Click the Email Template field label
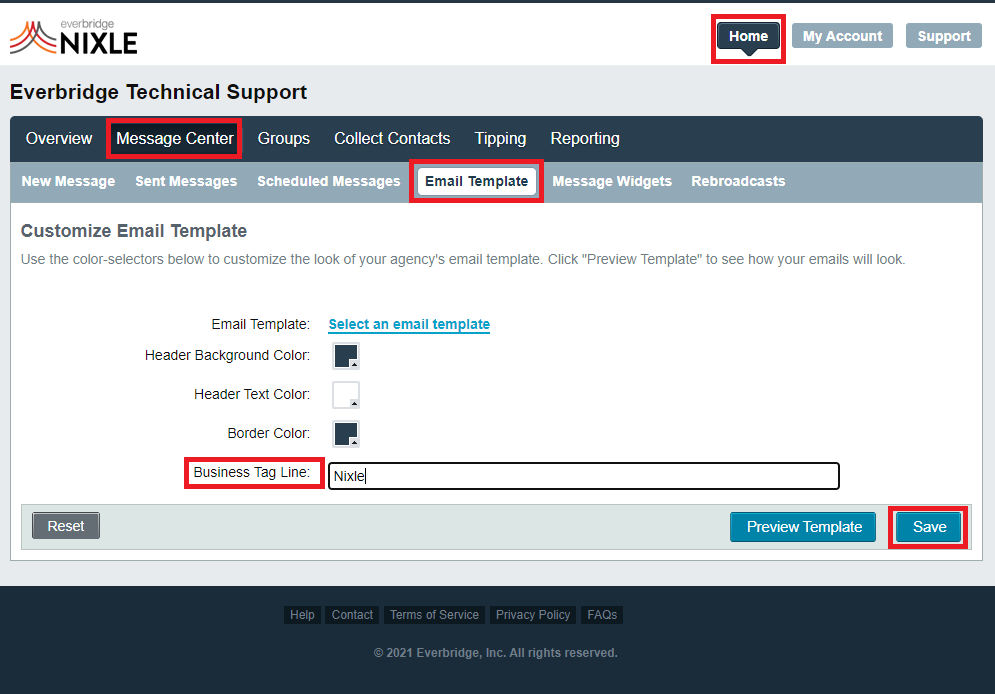Viewport: 995px width, 694px height. 261,324
